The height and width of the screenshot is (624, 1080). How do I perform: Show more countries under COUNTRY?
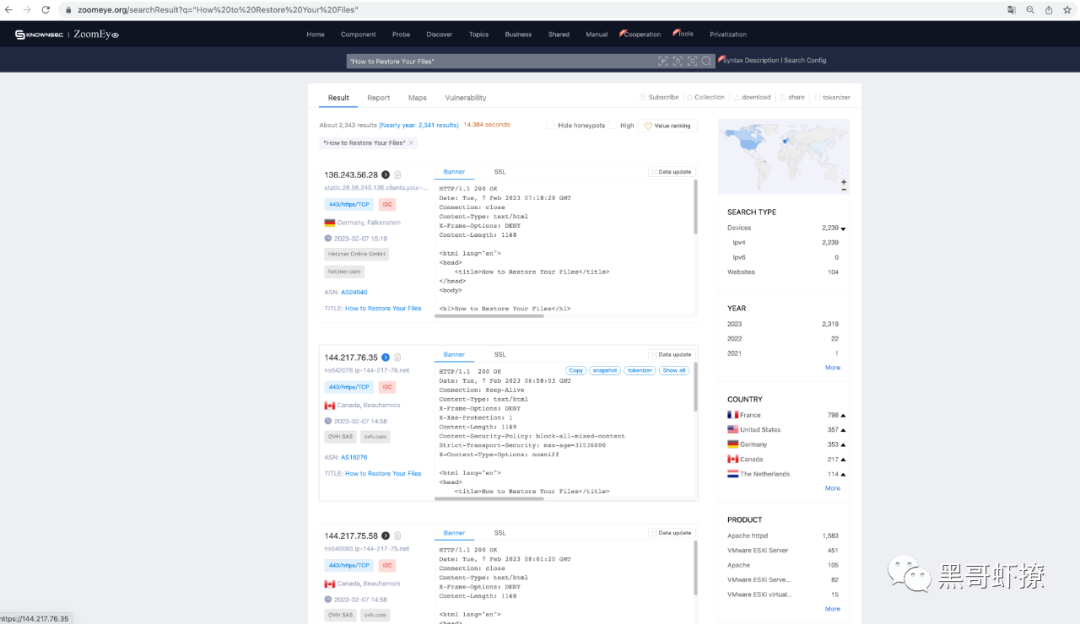click(x=832, y=488)
